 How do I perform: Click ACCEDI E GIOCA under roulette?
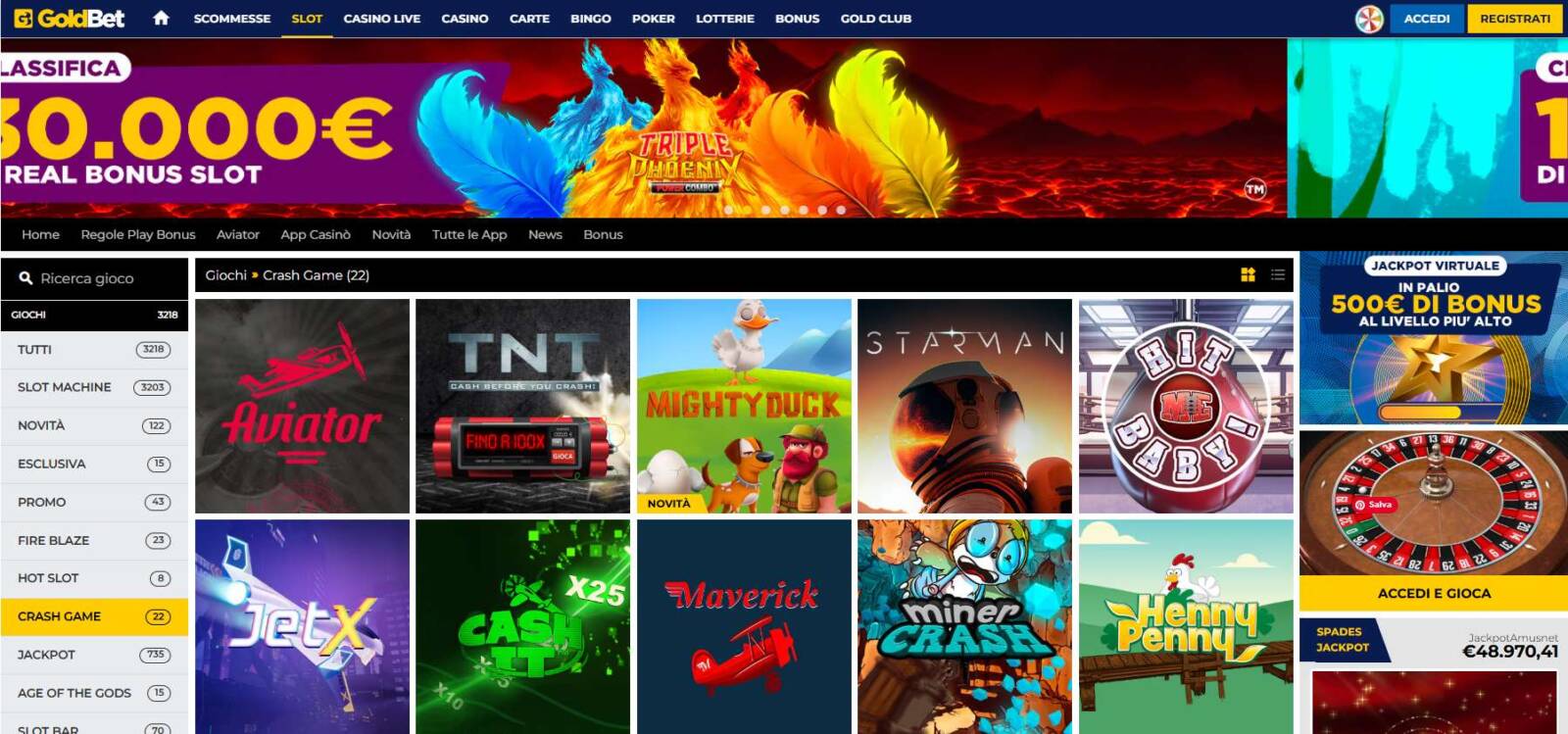click(1434, 593)
